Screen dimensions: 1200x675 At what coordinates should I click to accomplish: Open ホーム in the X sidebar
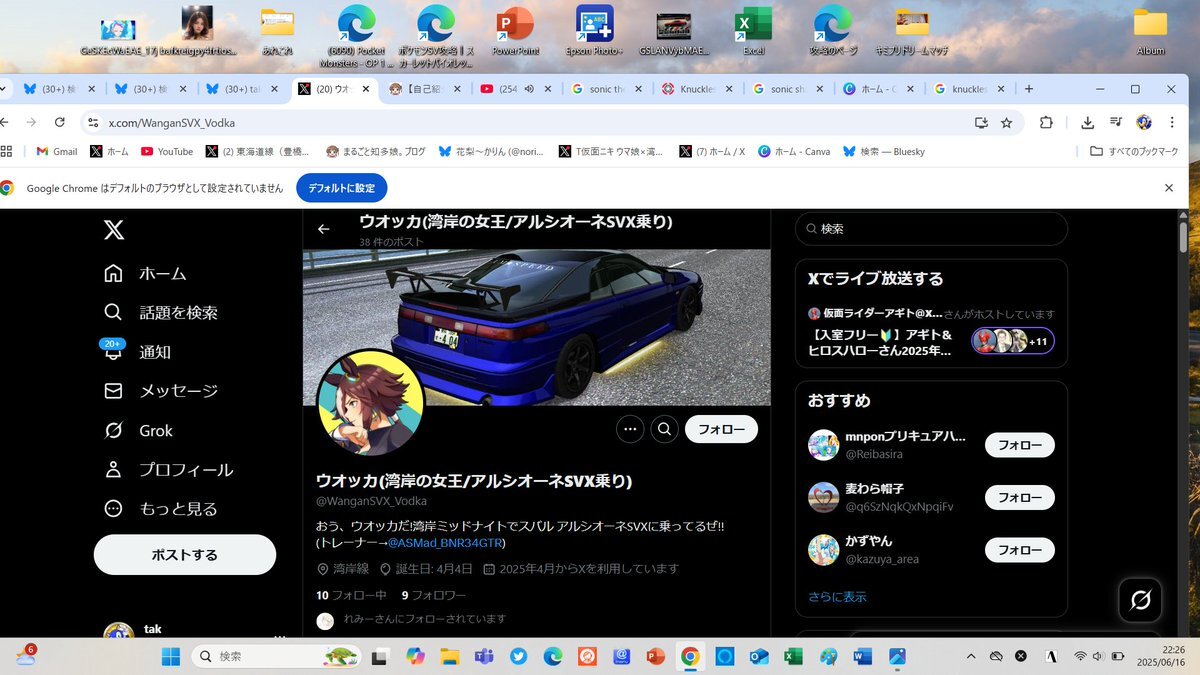tap(145, 273)
